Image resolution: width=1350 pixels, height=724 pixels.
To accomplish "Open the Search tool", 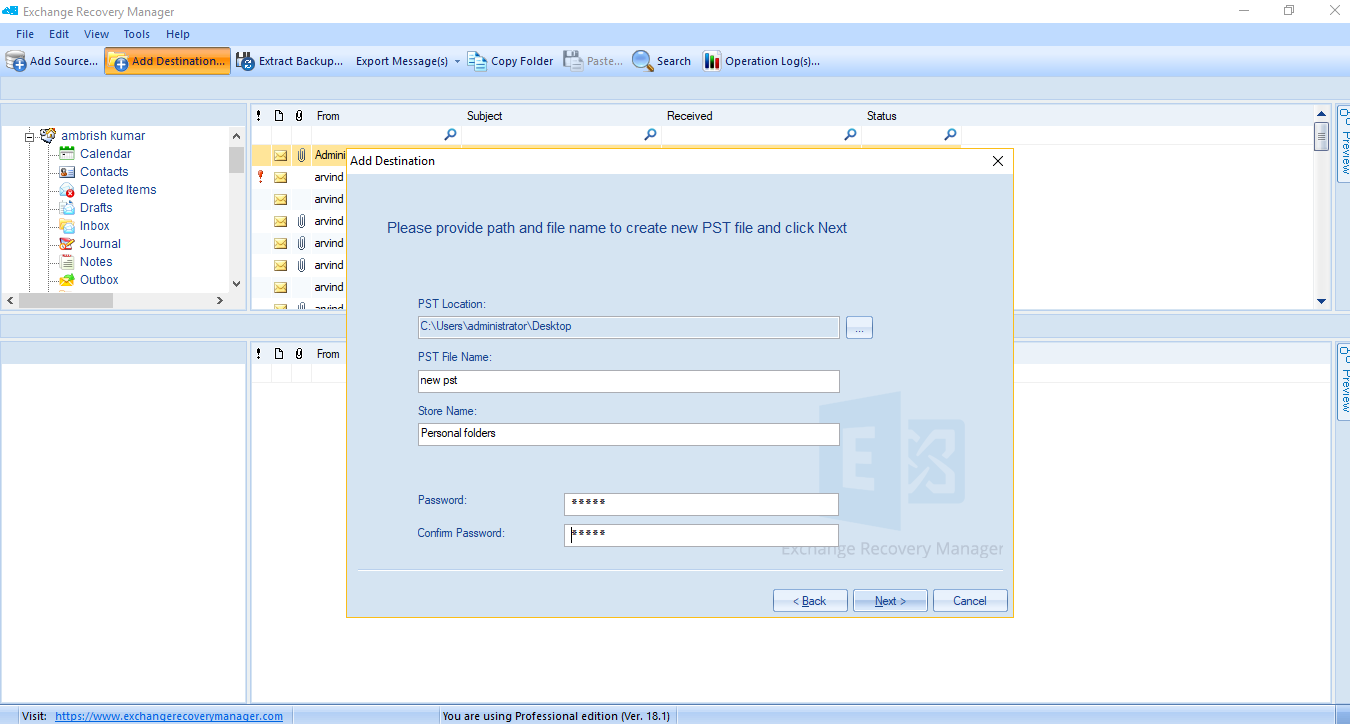I will (661, 61).
